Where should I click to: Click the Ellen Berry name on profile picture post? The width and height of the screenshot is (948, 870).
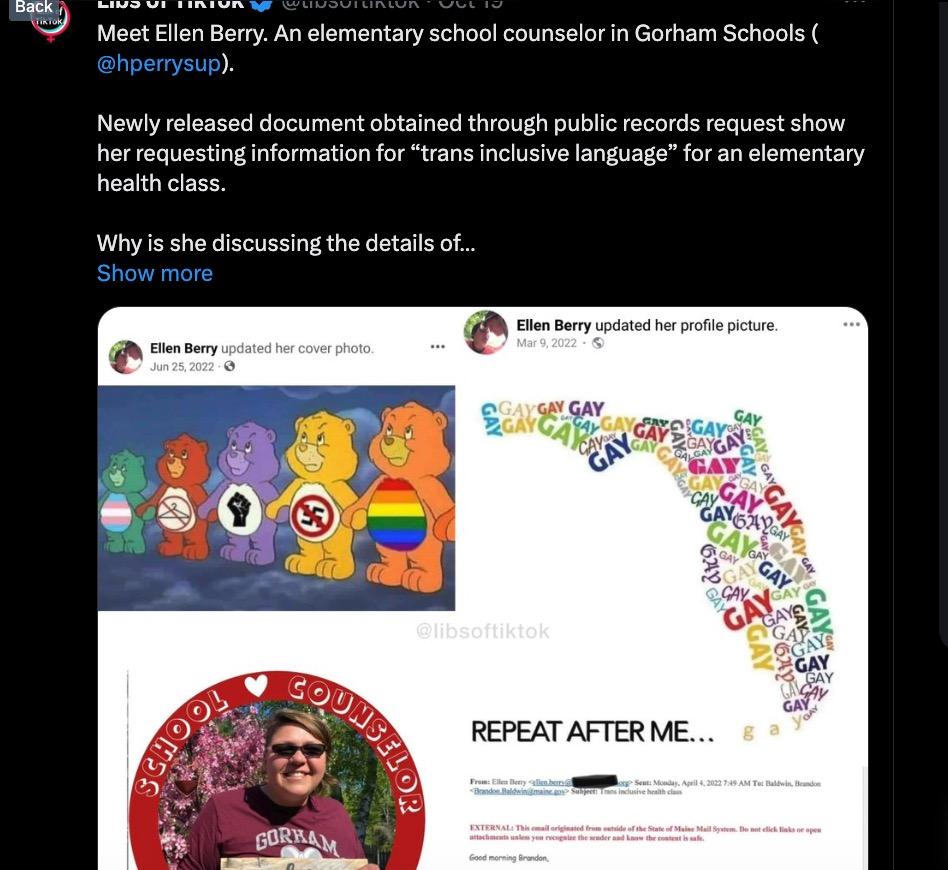[553, 325]
